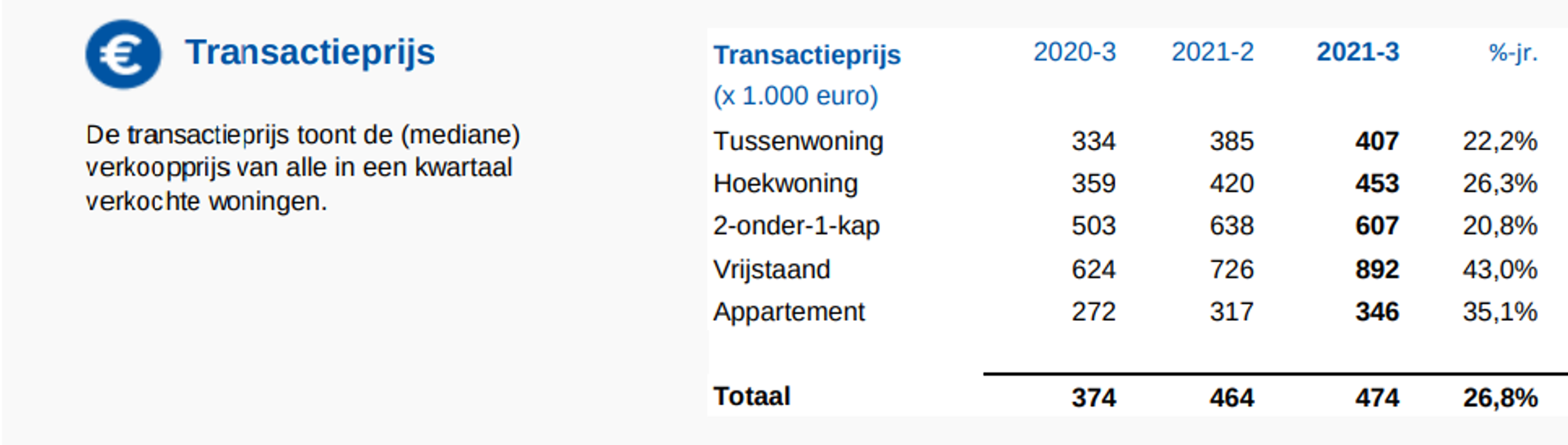Viewport: 1568px width, 445px height.
Task: Click the Vrijstaand 2021-3 value 892
Action: point(1377,269)
